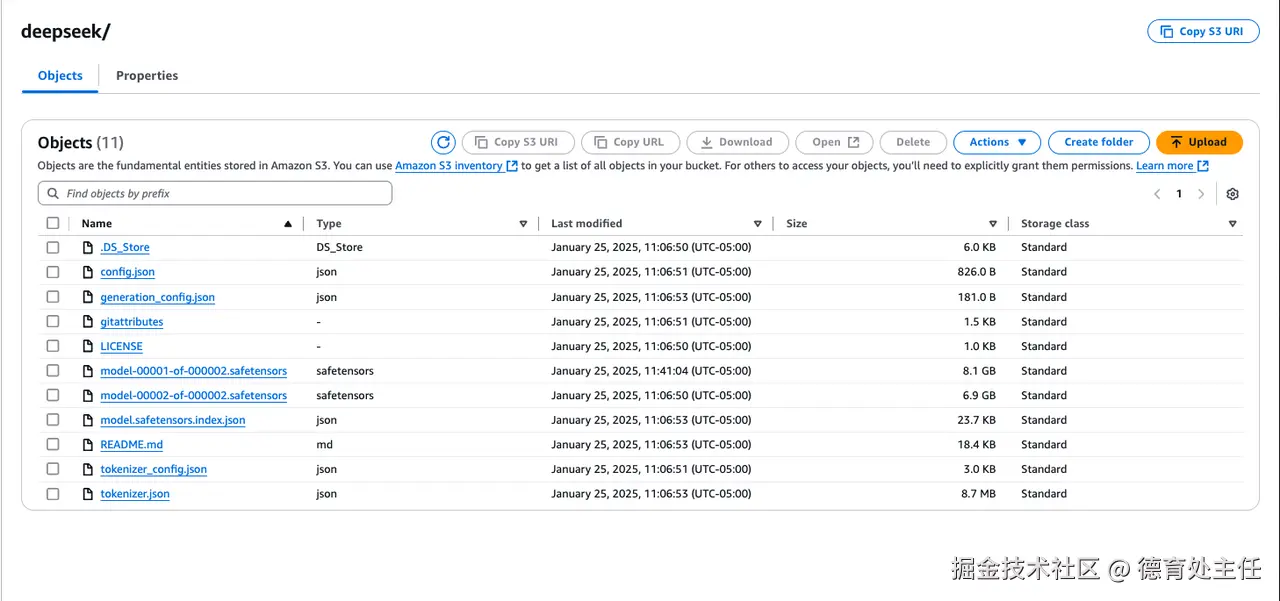
Task: Click Copy S3 URI button at top right
Action: click(1203, 31)
